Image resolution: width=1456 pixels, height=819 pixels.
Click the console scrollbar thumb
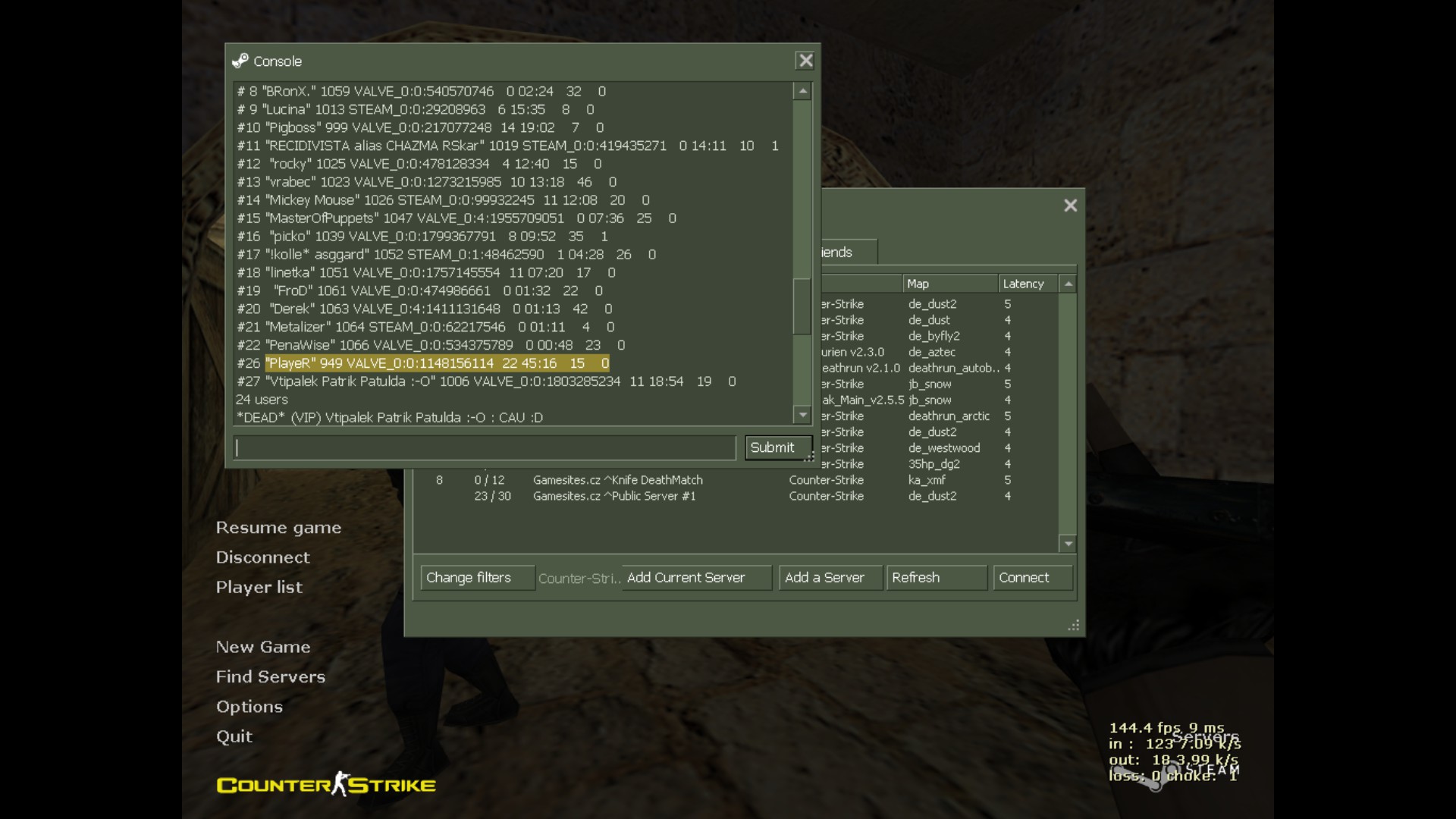pyautogui.click(x=802, y=306)
